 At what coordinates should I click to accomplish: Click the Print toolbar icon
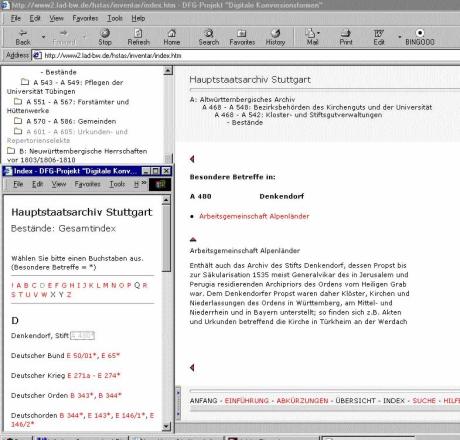[x=346, y=37]
